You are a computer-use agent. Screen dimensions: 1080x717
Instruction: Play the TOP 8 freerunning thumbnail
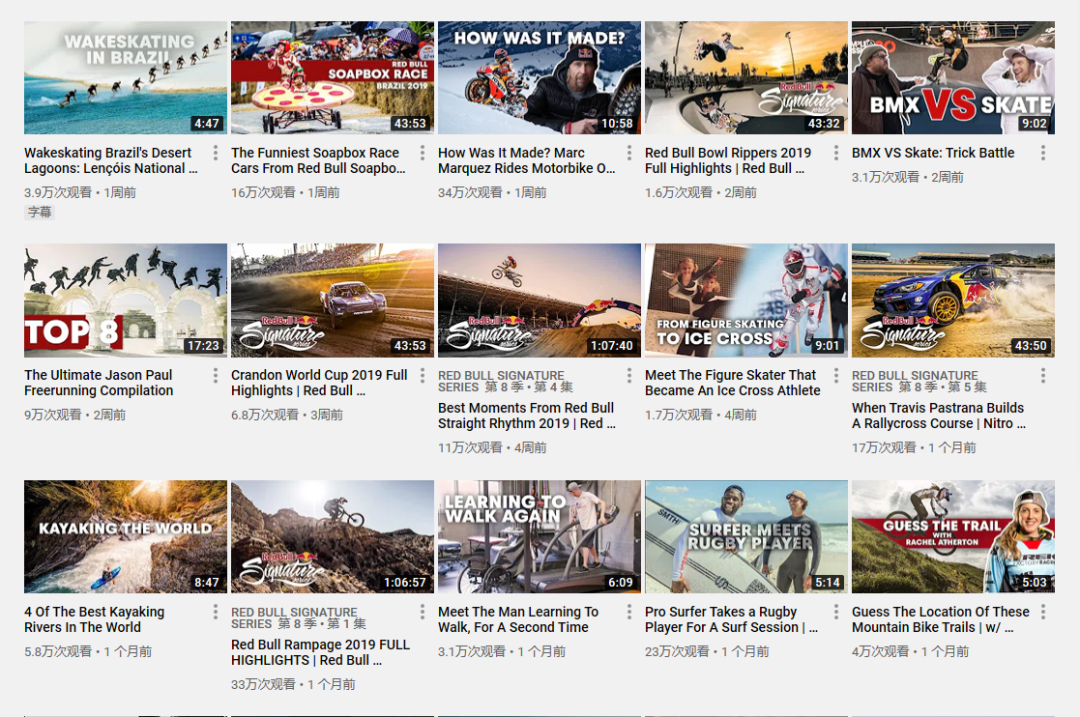point(125,300)
